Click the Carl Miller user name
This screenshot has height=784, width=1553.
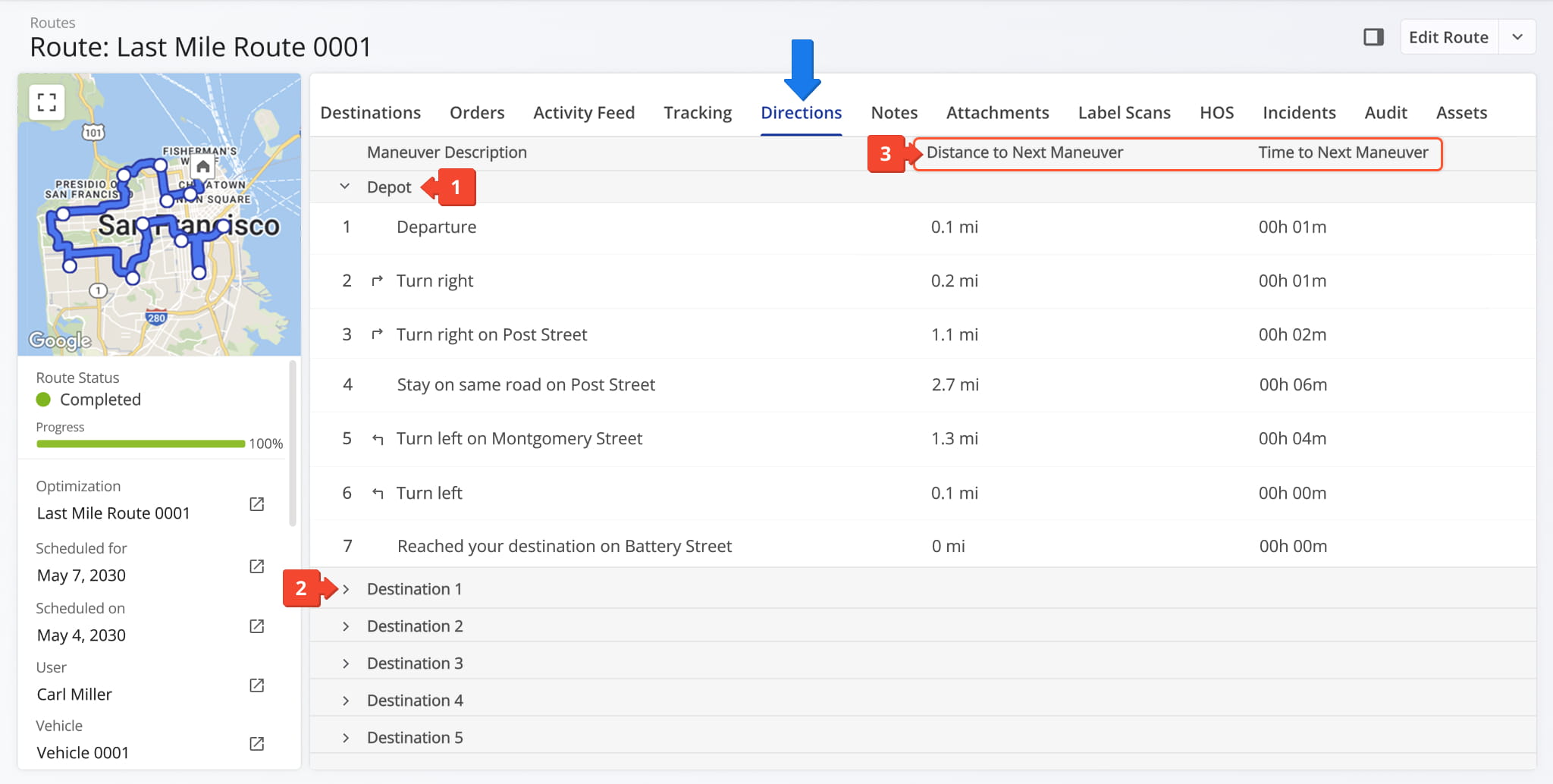(74, 695)
